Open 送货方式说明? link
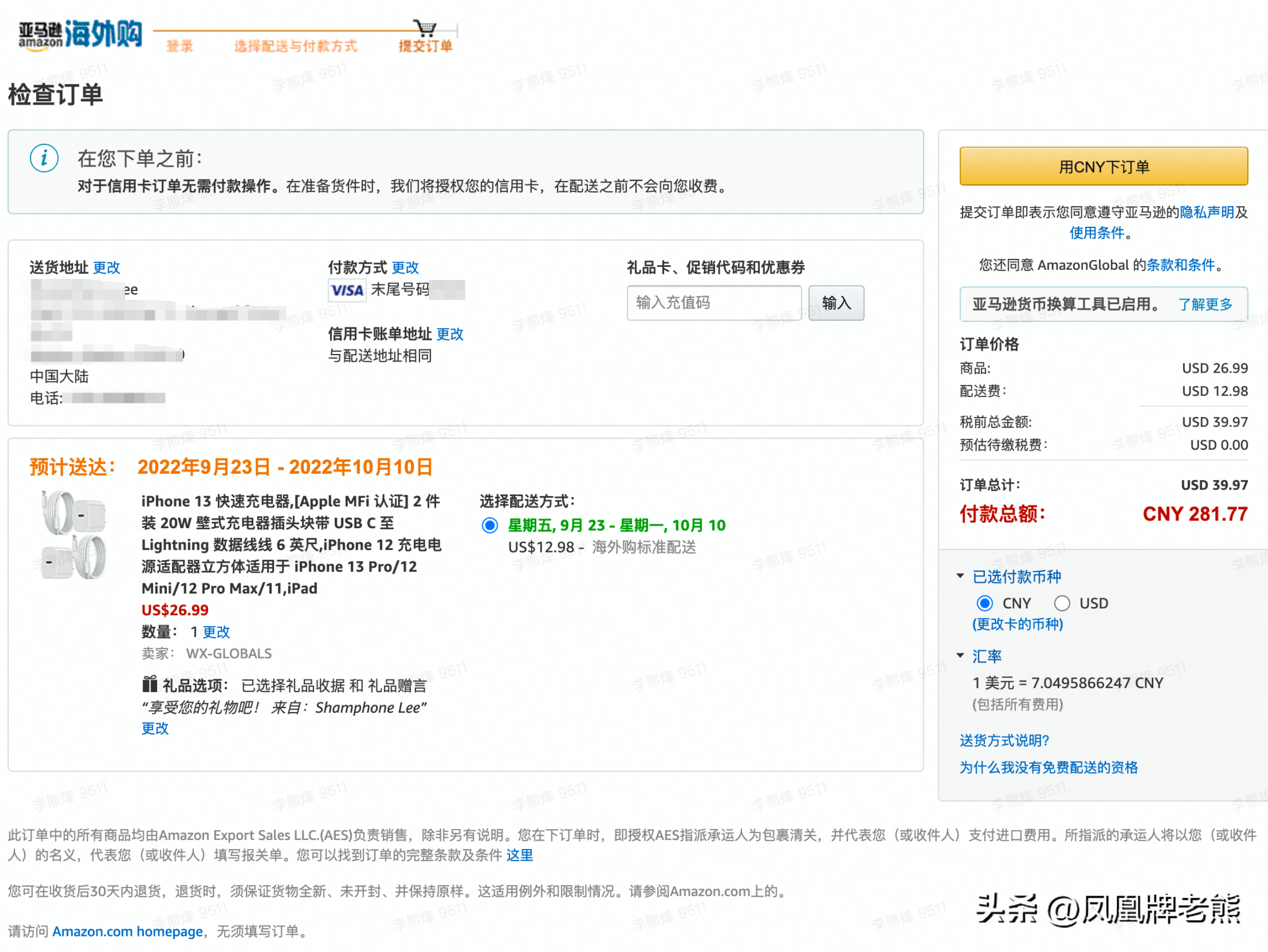The image size is (1268, 952). point(1004,741)
